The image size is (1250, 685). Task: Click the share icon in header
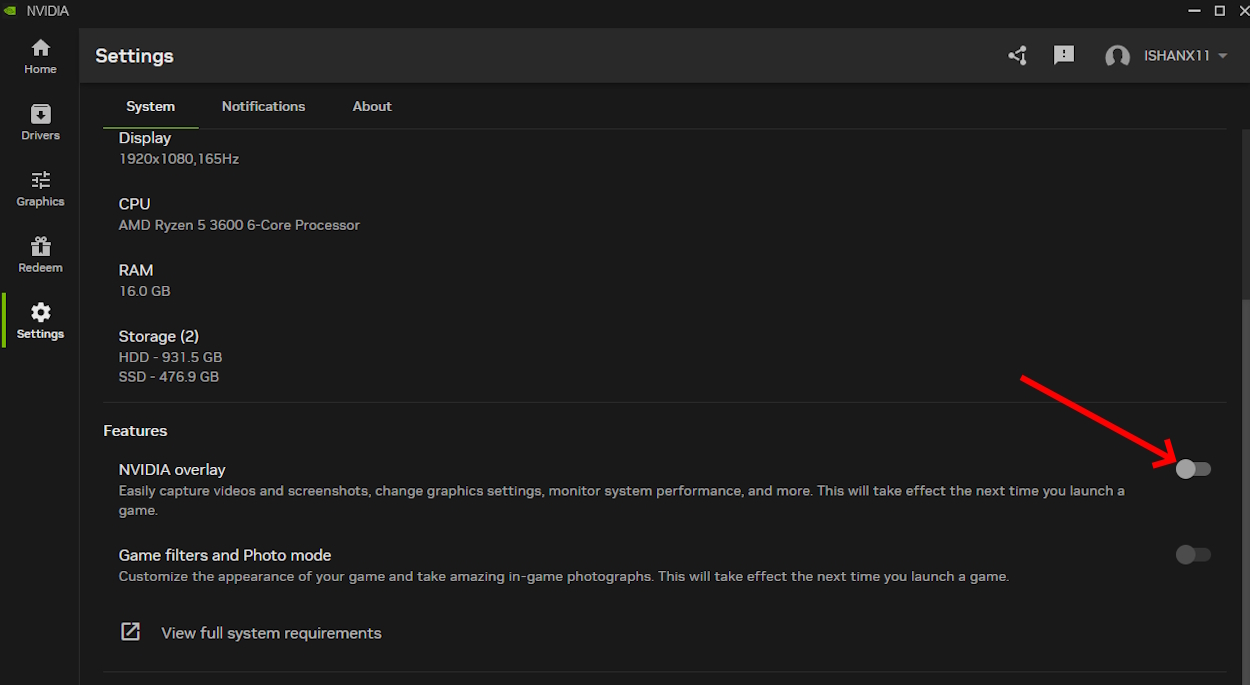(x=1017, y=56)
